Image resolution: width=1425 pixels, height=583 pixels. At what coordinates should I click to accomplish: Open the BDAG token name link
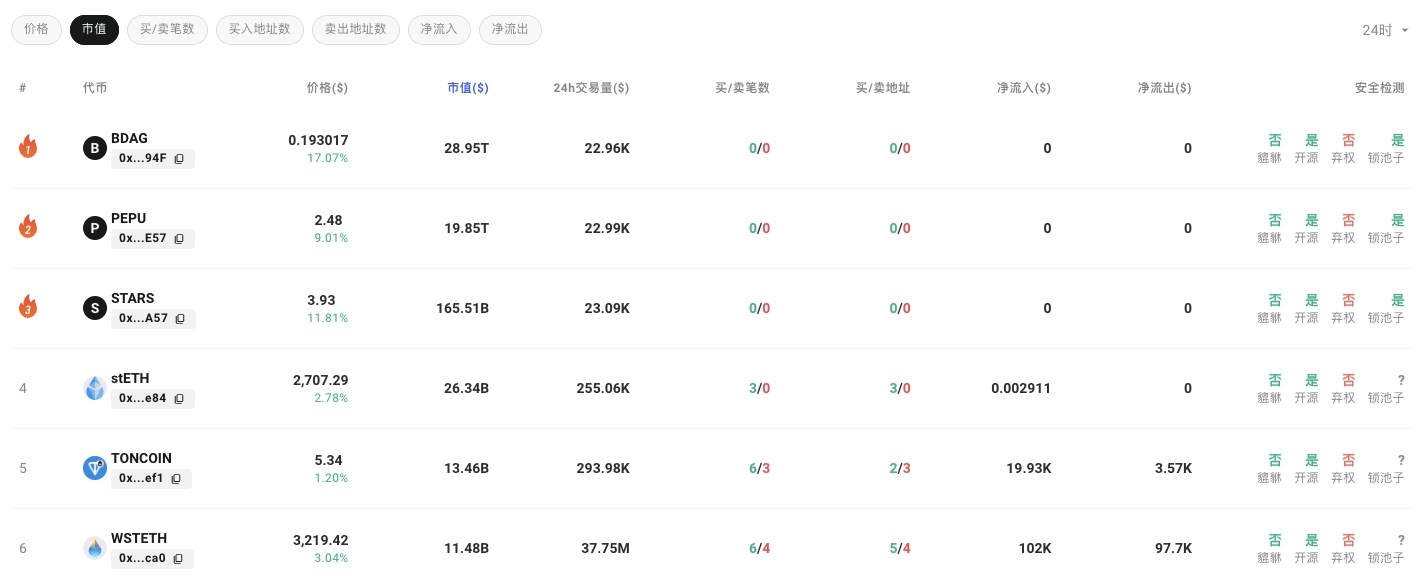(x=129, y=138)
